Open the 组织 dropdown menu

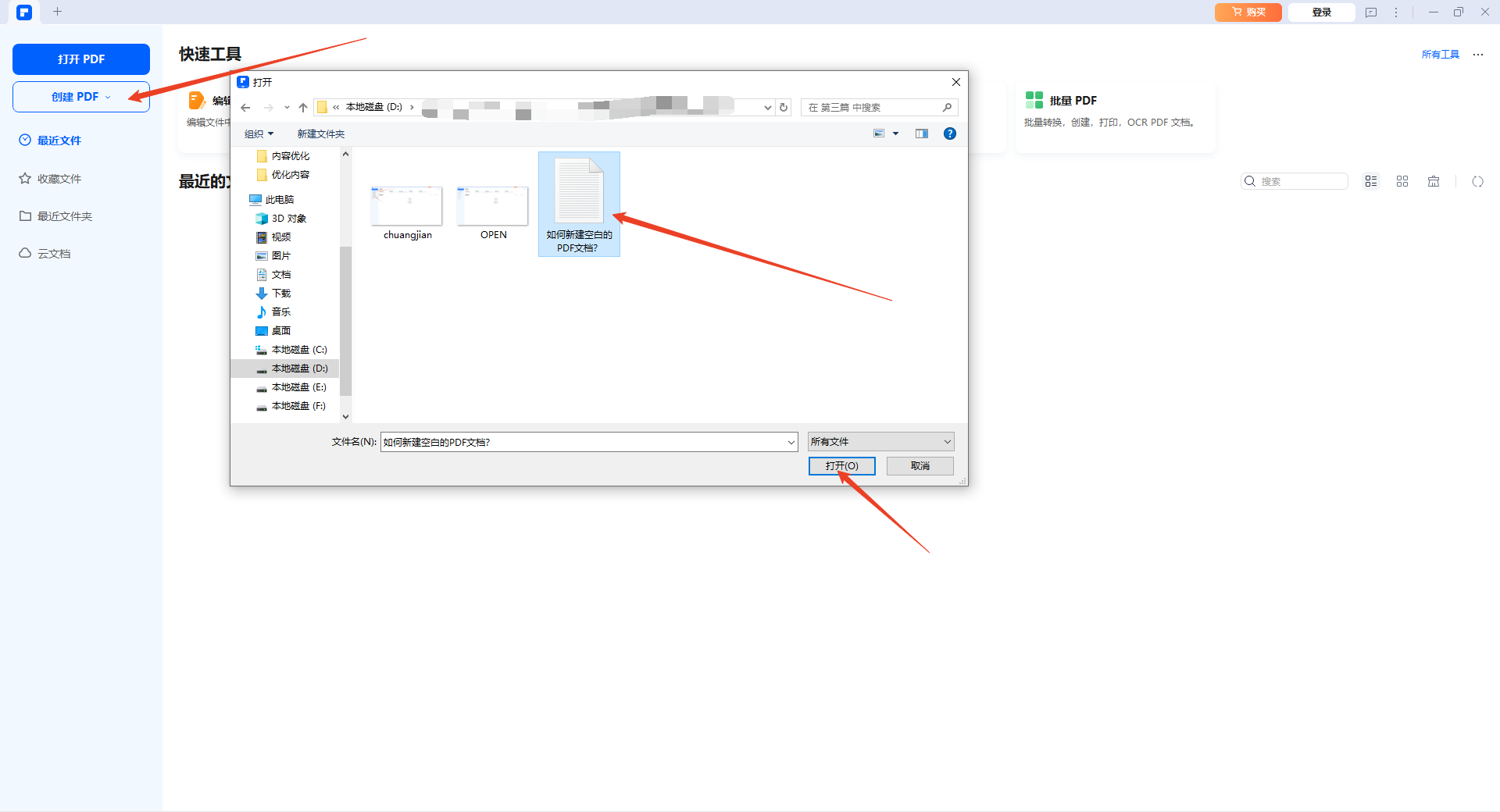[x=259, y=134]
